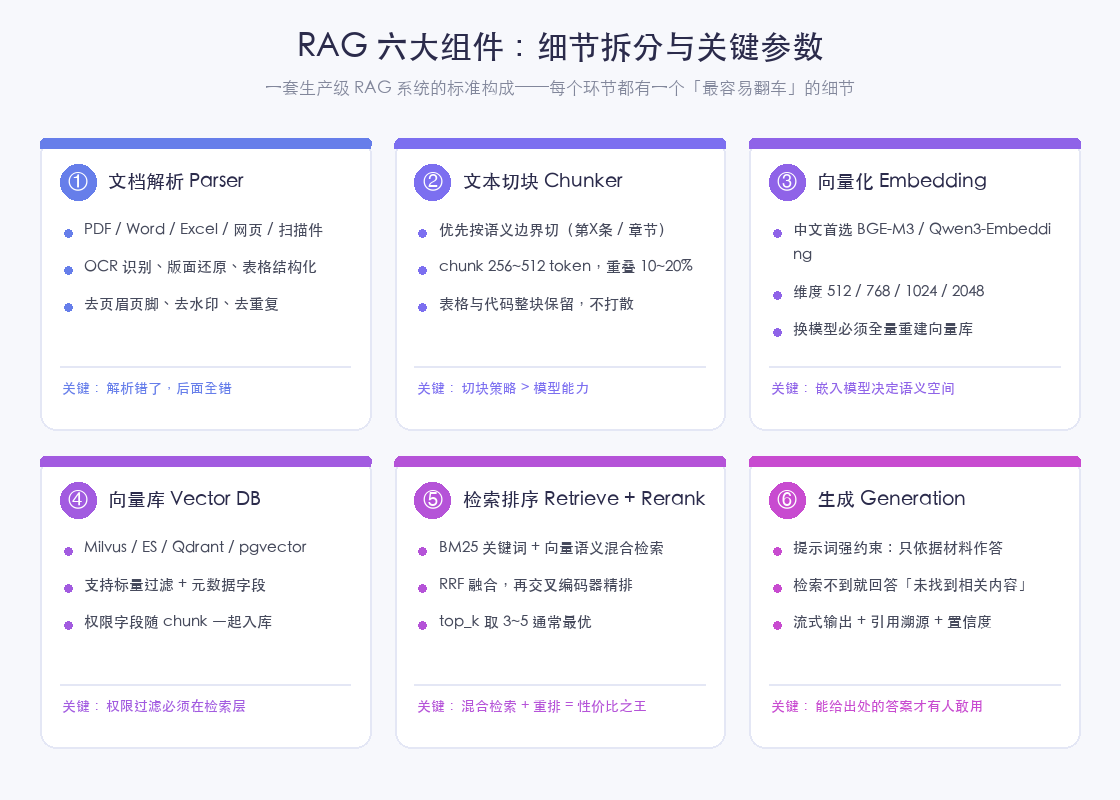
Task: Click the line RRF 融合，再交叉编码器精排
Action: tap(536, 584)
